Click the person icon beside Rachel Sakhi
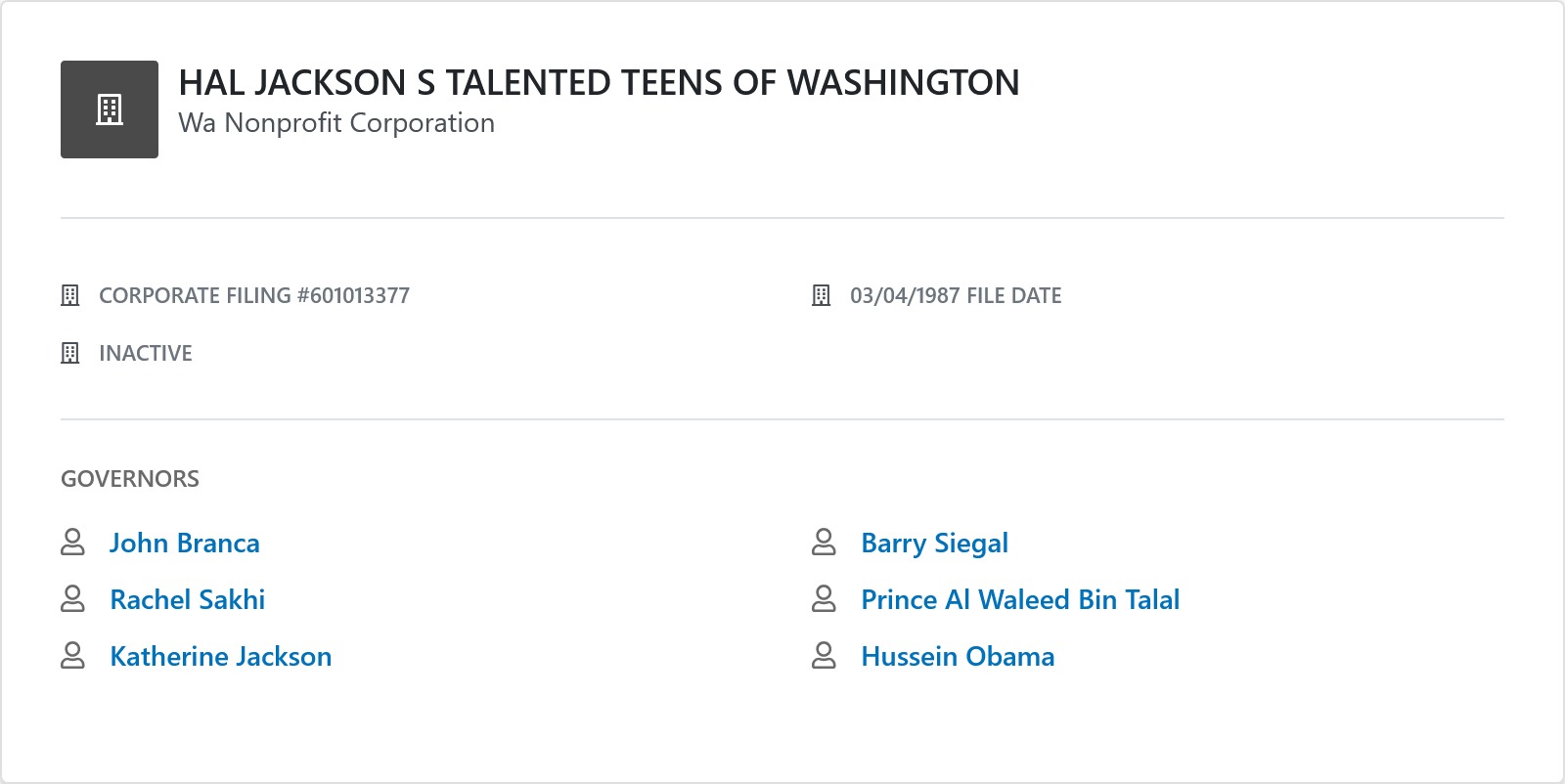Image resolution: width=1565 pixels, height=784 pixels. pyautogui.click(x=73, y=599)
